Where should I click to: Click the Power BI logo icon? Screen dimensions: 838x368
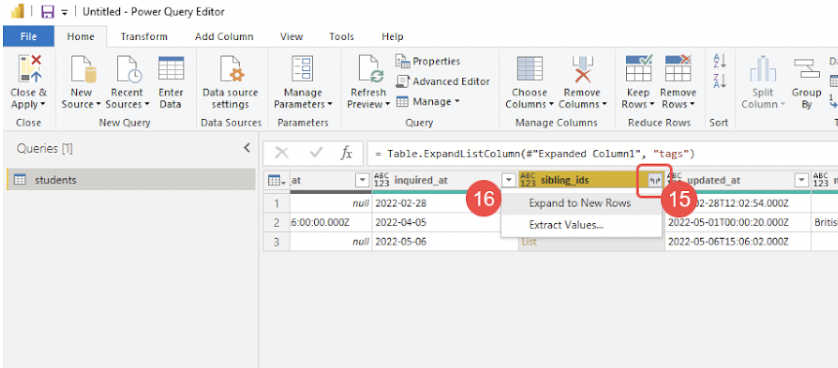[x=17, y=11]
